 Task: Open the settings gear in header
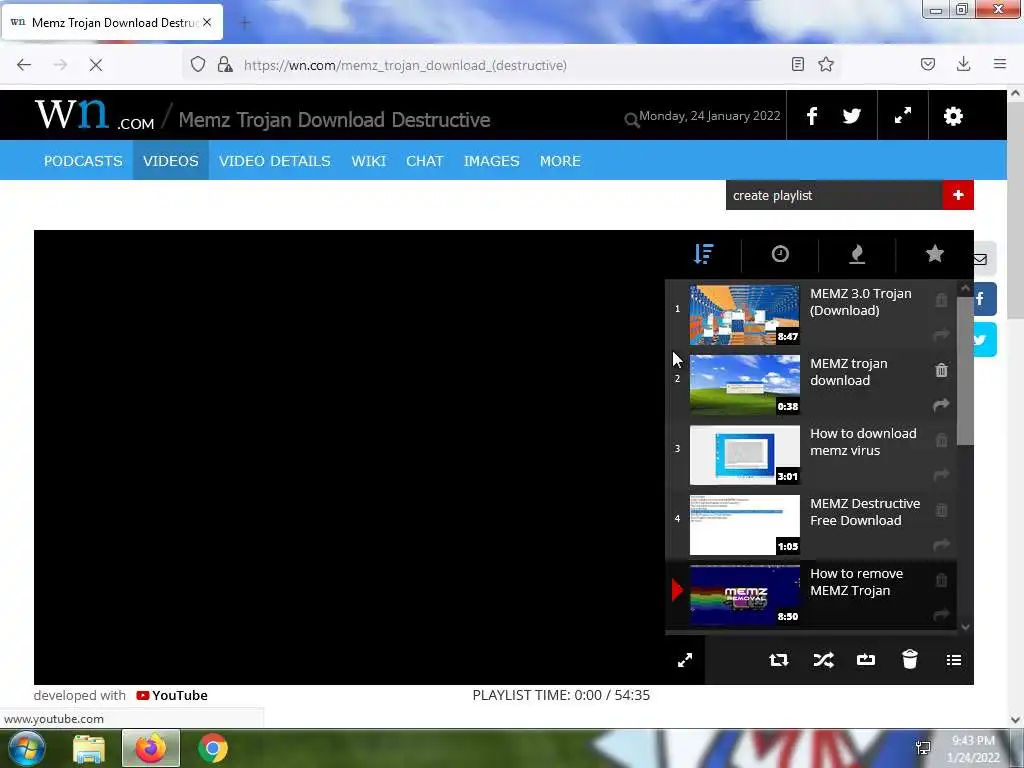pyautogui.click(x=953, y=116)
